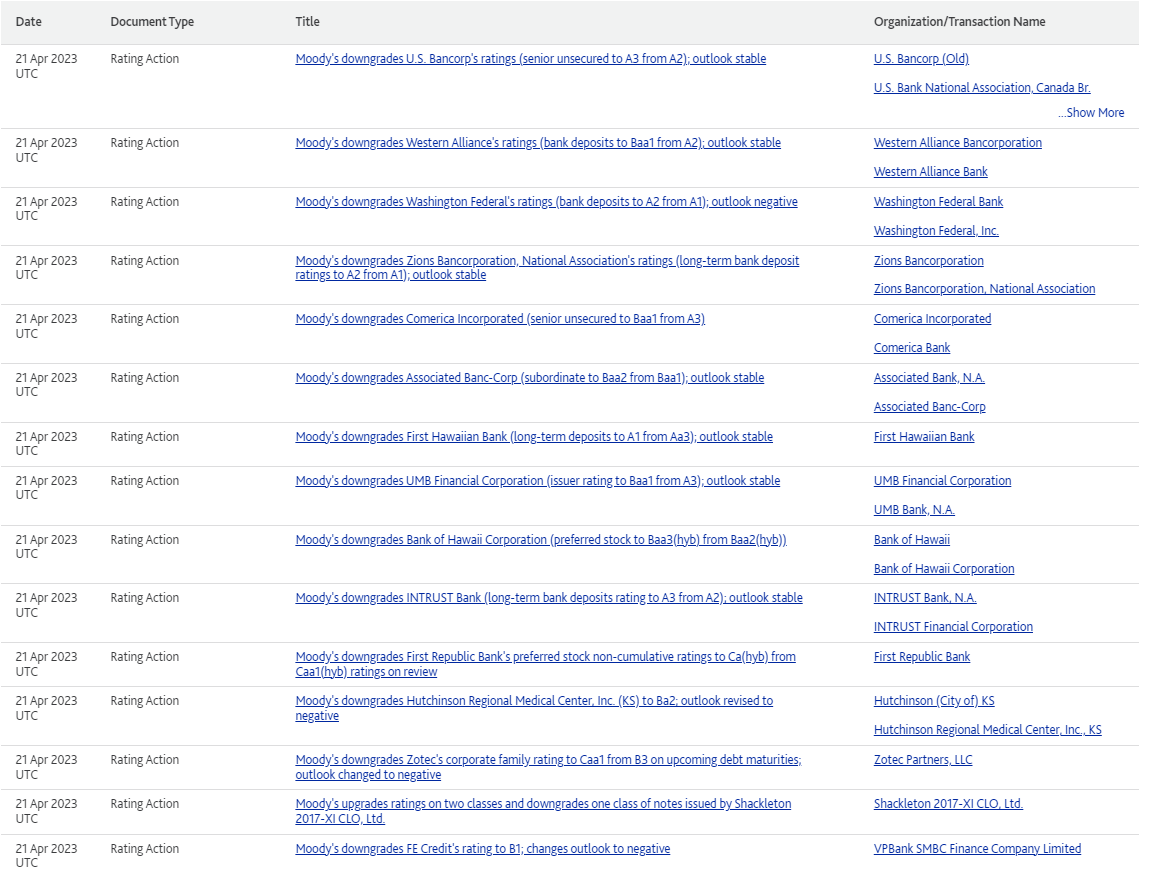The width and height of the screenshot is (1155, 871).
Task: Click the Date column header
Action: point(29,22)
